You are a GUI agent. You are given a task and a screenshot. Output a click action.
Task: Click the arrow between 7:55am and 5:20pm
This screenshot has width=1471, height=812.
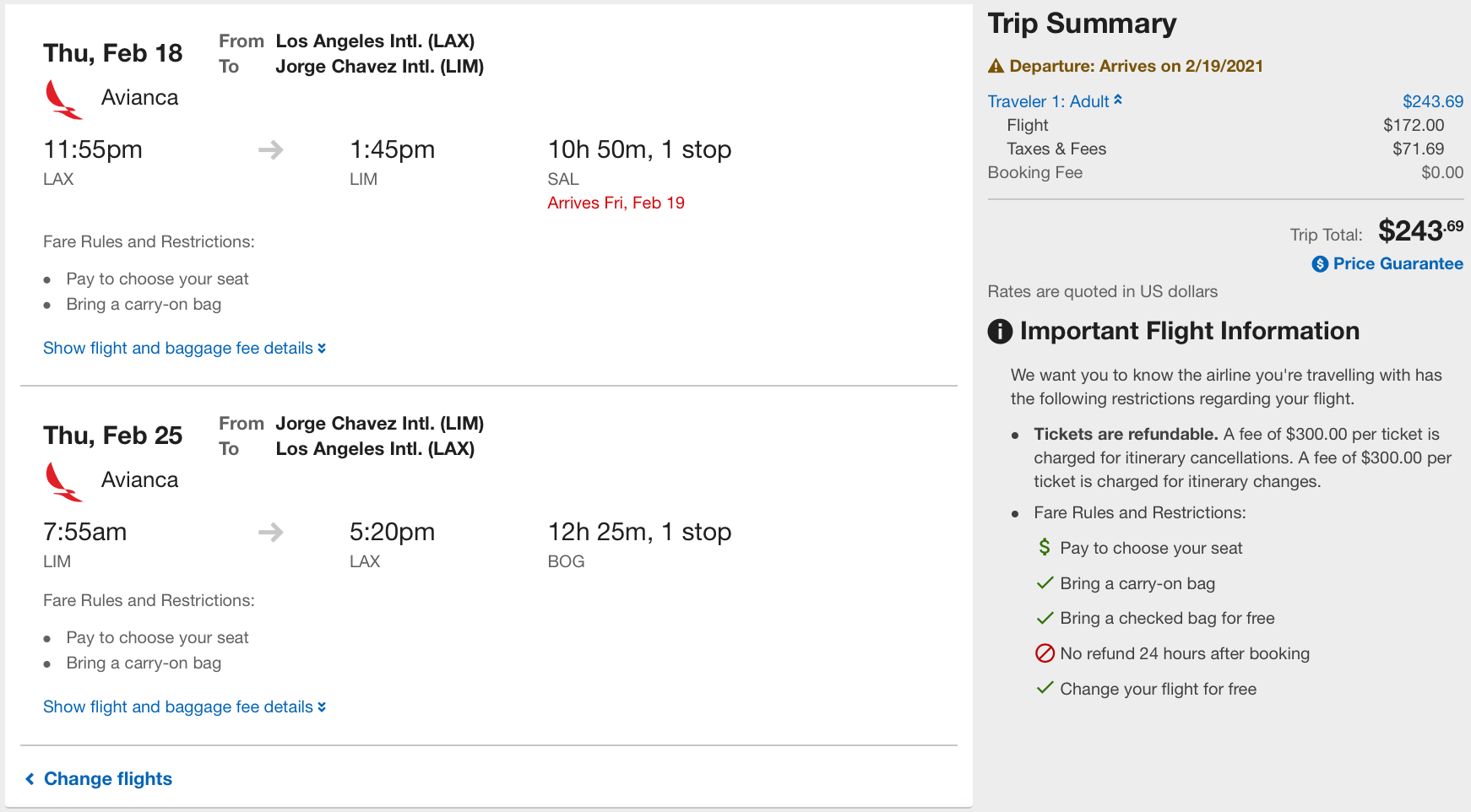tap(271, 533)
